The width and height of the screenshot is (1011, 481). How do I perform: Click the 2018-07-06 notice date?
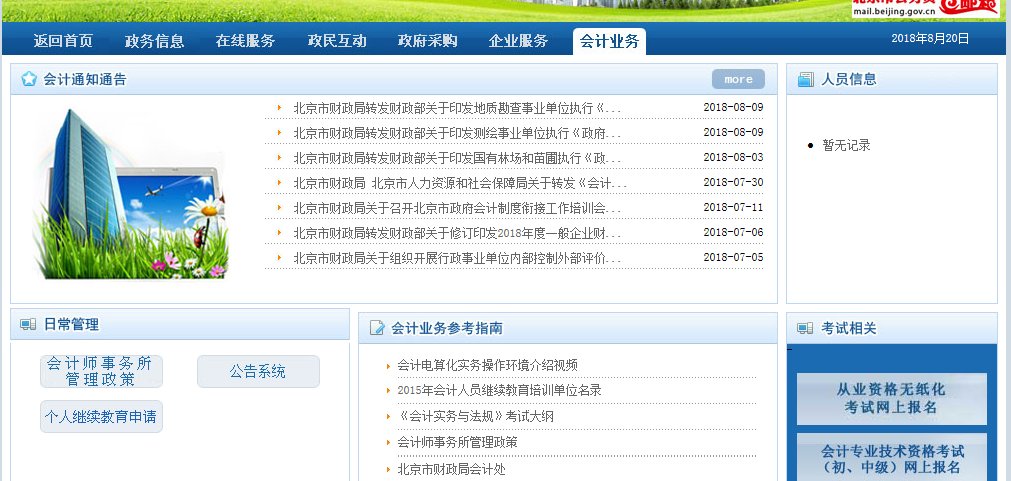click(x=733, y=232)
